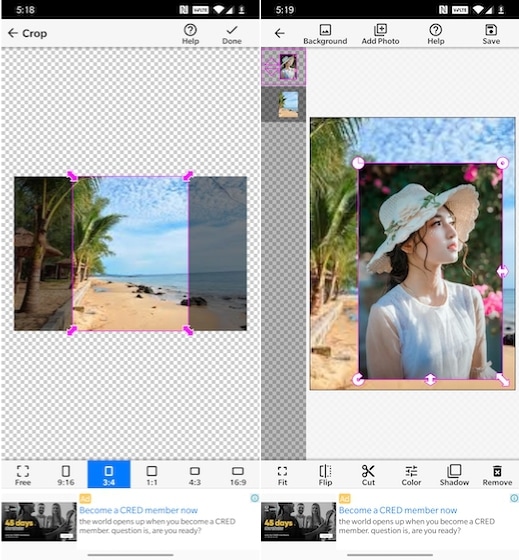Tap the ad info icon on Crop screen
This screenshot has width=519, height=560.
click(x=255, y=498)
